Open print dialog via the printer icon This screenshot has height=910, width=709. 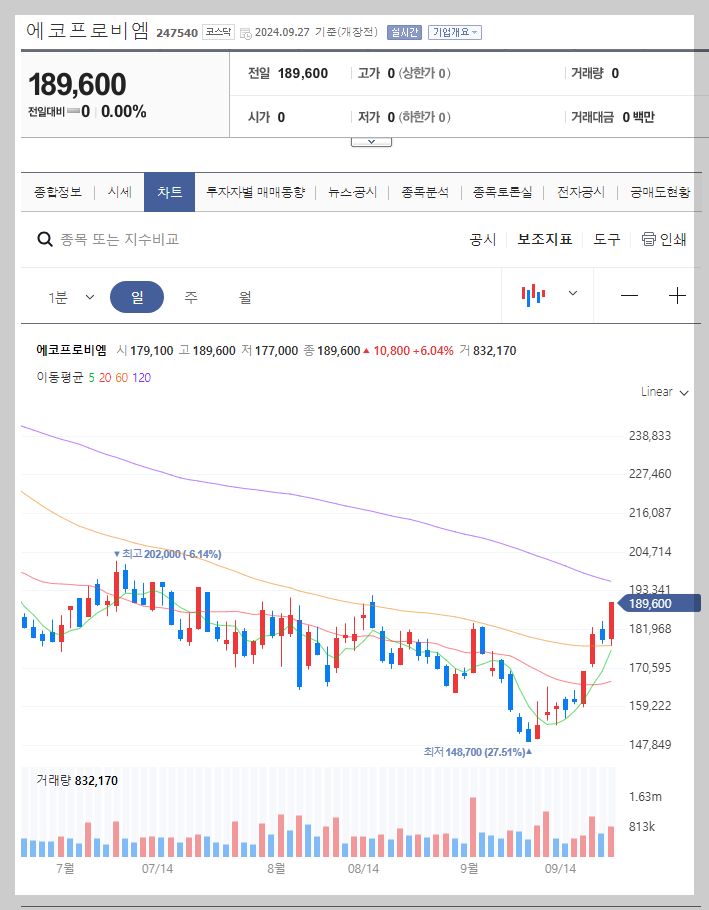(x=651, y=240)
